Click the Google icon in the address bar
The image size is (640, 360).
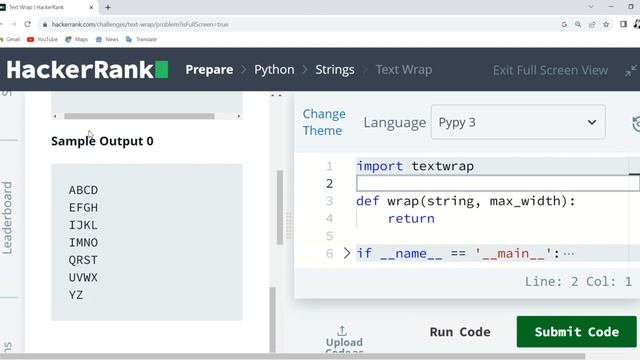click(x=564, y=24)
